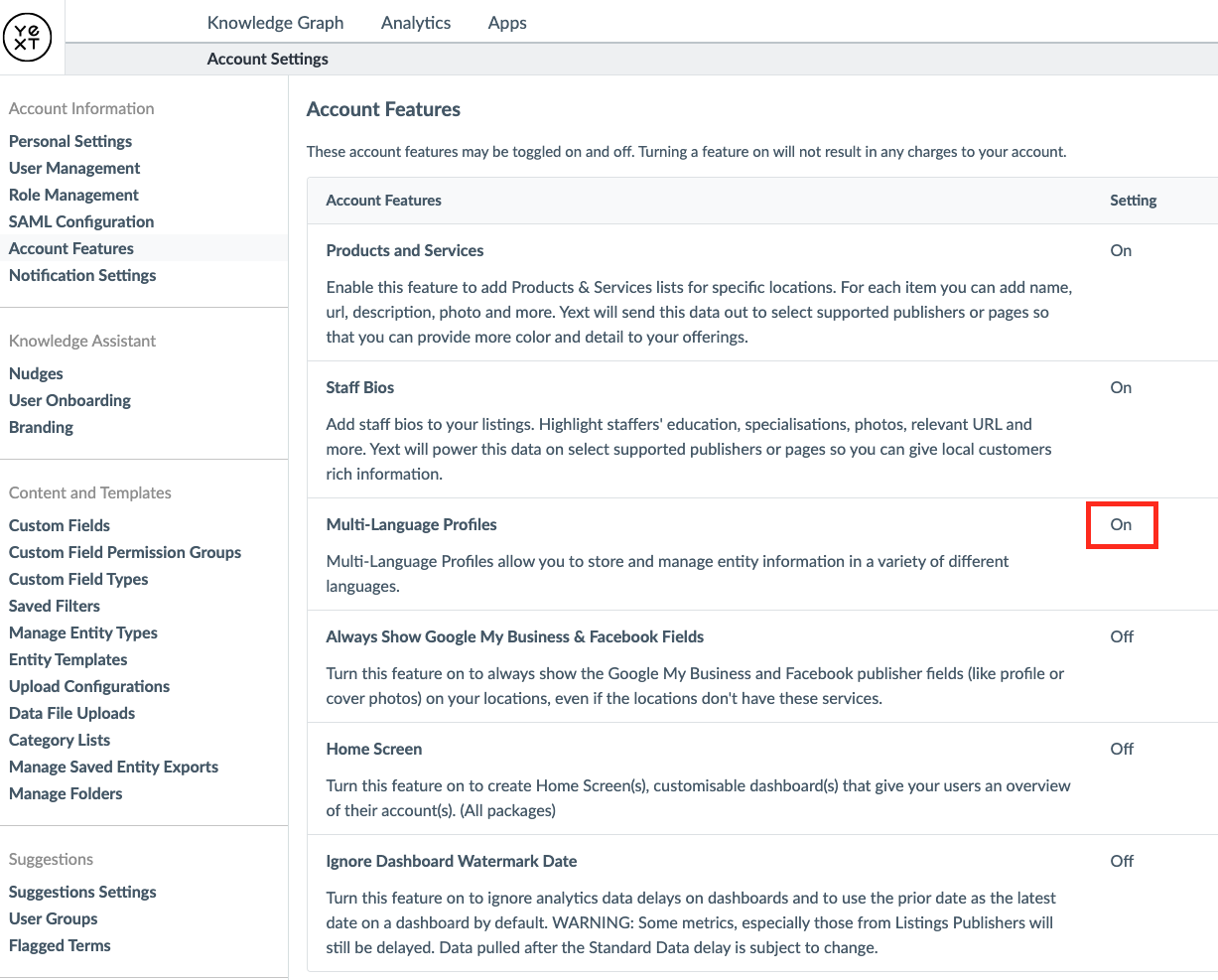This screenshot has width=1218, height=980.
Task: Open Custom Field Types
Action: click(x=78, y=579)
